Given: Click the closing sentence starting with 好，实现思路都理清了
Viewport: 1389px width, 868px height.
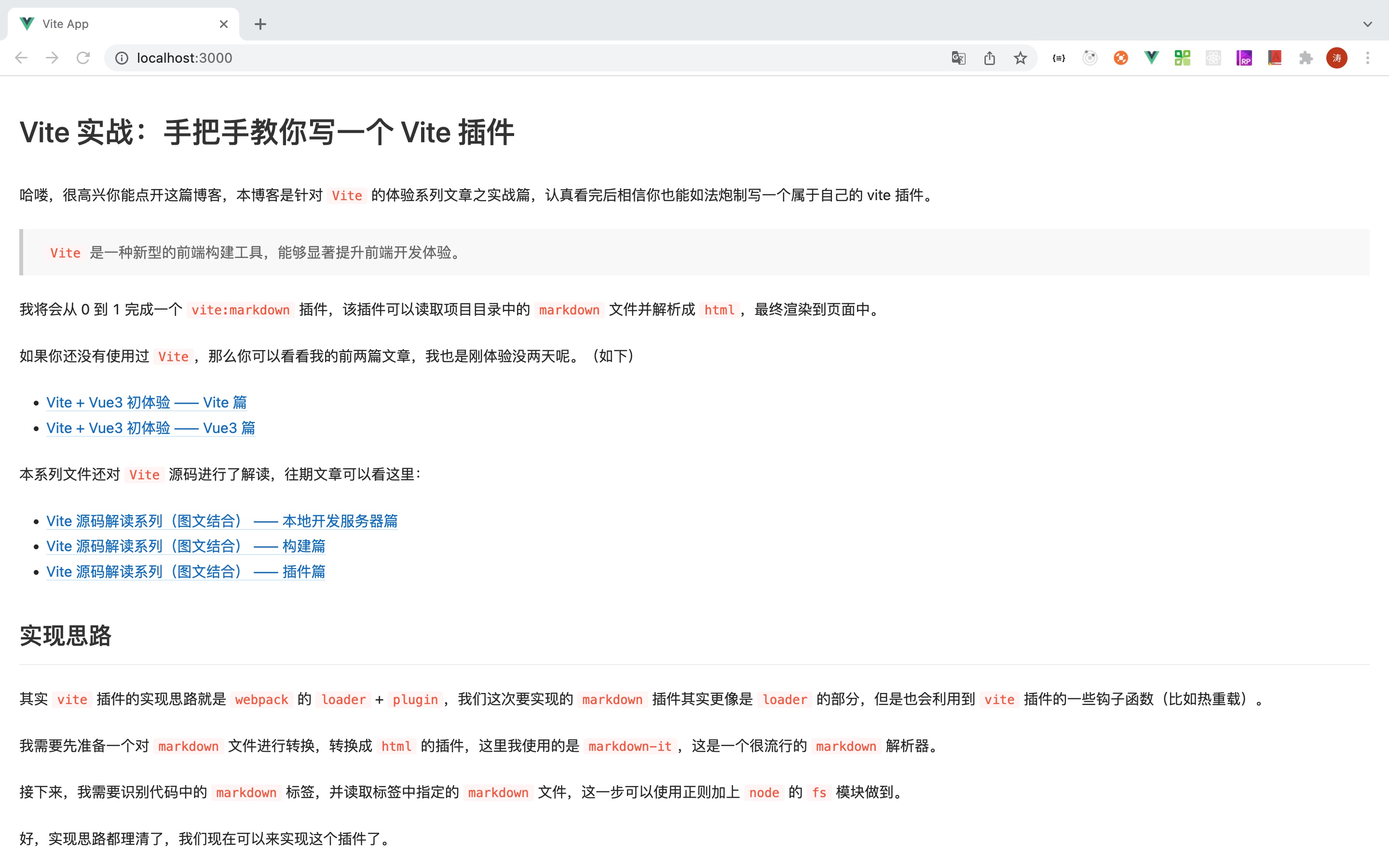Looking at the screenshot, I should click(x=206, y=839).
